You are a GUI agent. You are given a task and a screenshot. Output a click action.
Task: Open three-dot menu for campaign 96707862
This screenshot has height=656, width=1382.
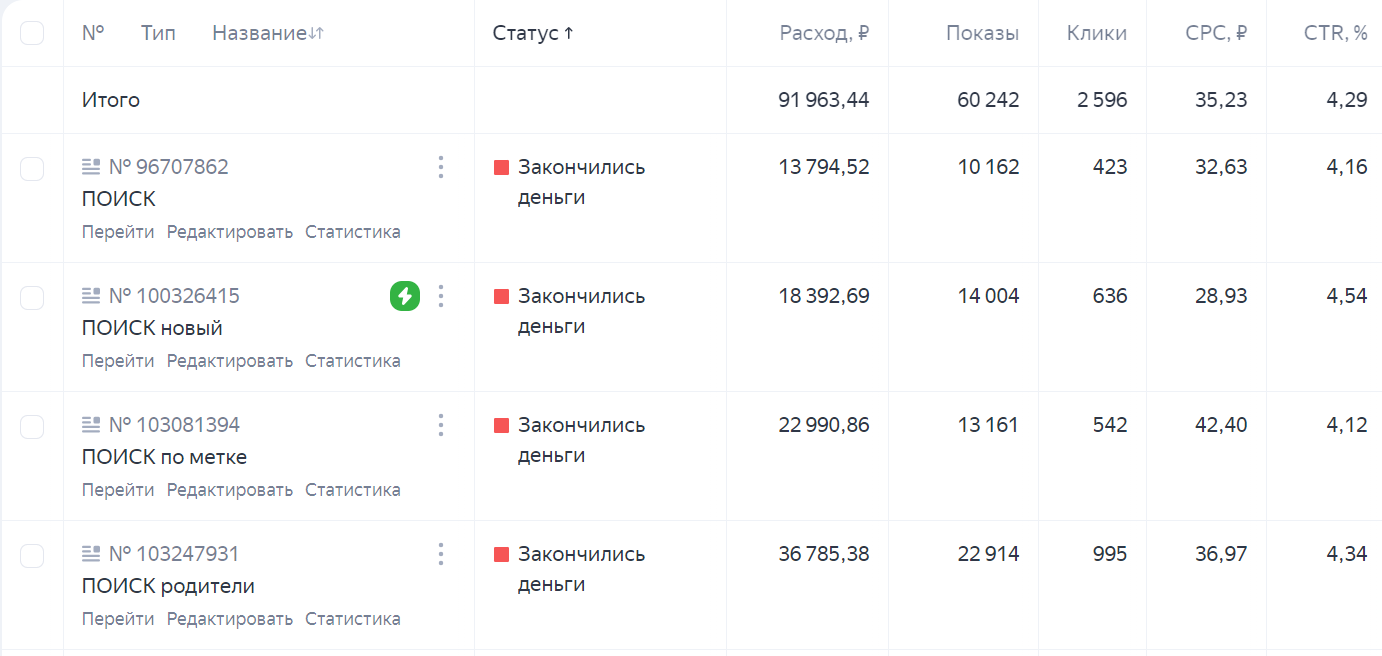point(440,167)
